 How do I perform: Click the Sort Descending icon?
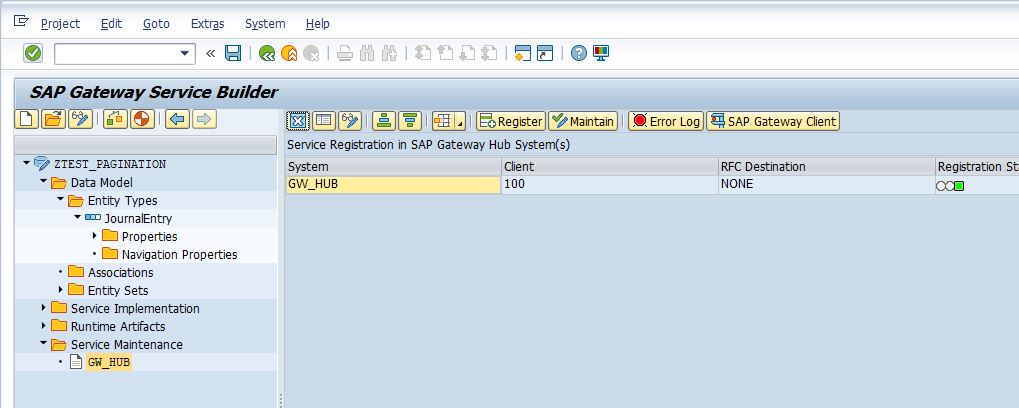pyautogui.click(x=410, y=121)
